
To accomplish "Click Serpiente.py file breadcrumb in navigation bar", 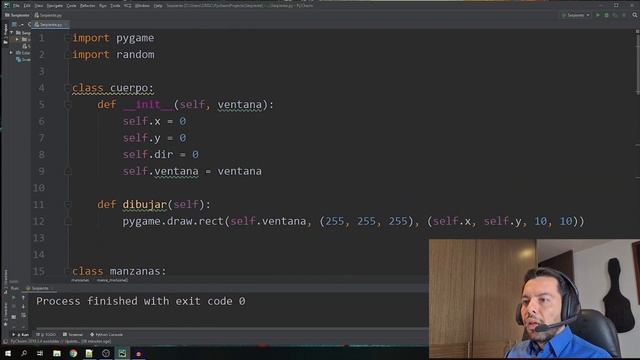I will [48, 15].
